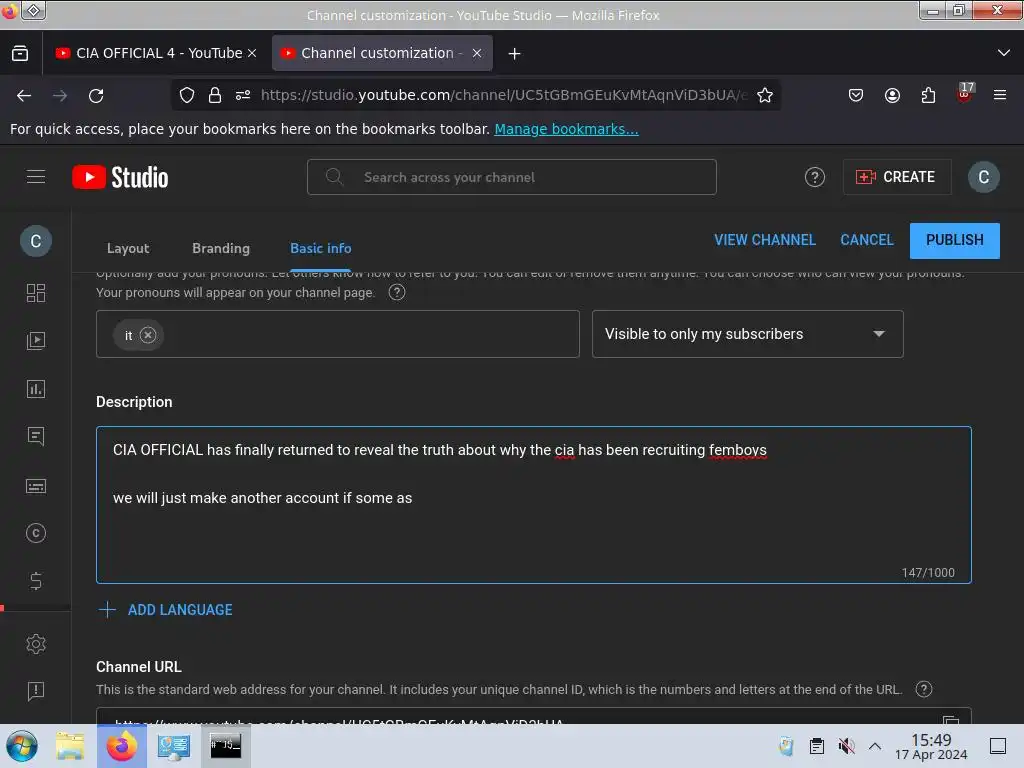
Task: Click the Firefox address bar URL
Action: click(x=504, y=95)
